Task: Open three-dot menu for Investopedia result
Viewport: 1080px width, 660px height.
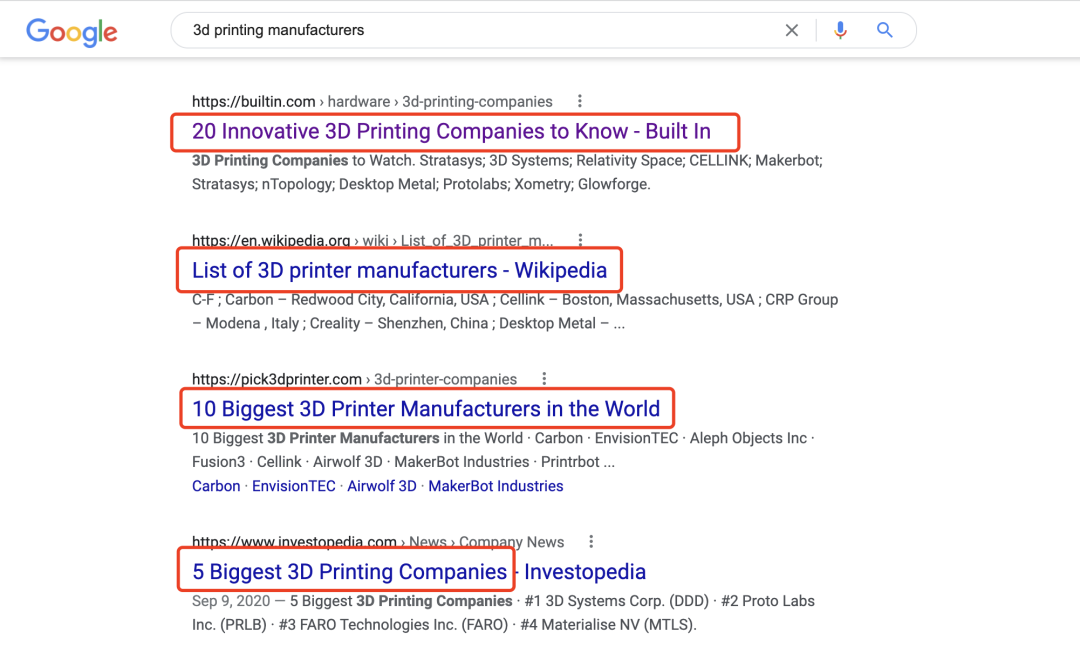Action: [x=591, y=542]
